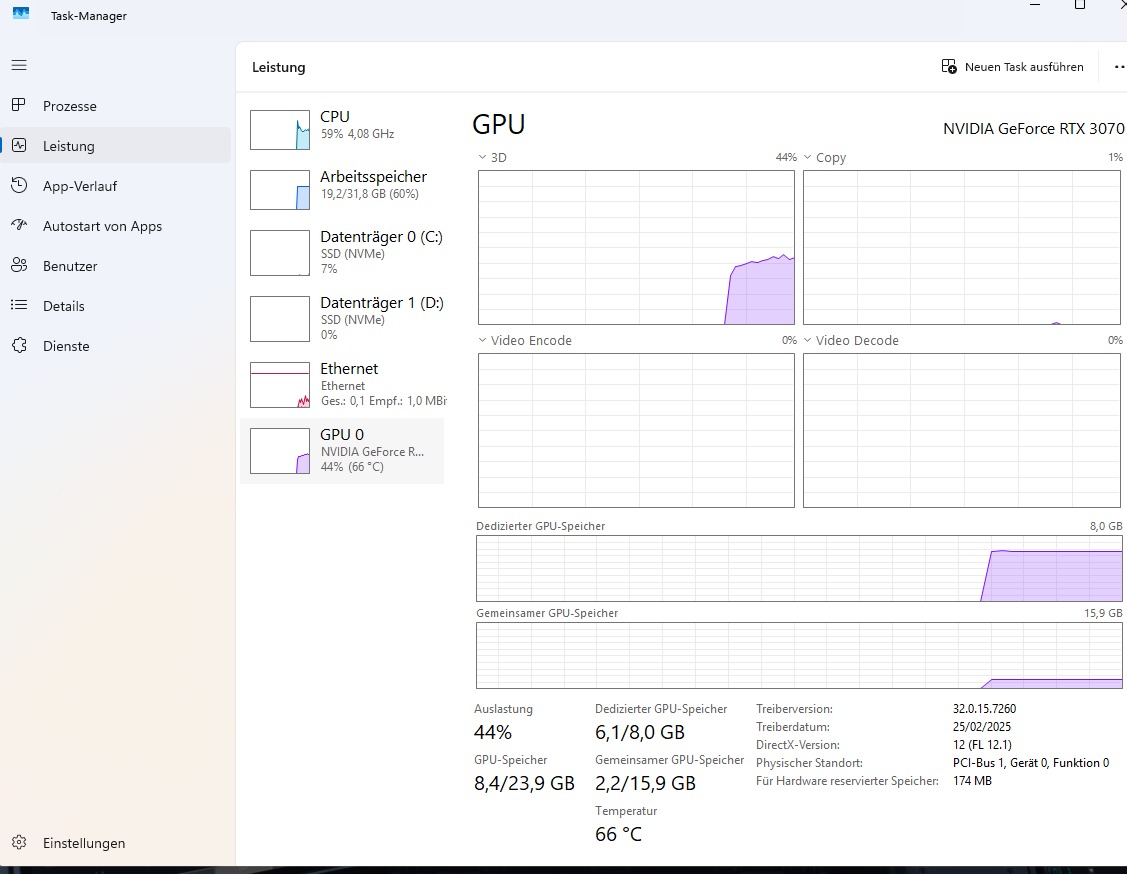1127x874 pixels.
Task: Select the Datenträger 0 (C:) thumbnail
Action: click(x=280, y=253)
